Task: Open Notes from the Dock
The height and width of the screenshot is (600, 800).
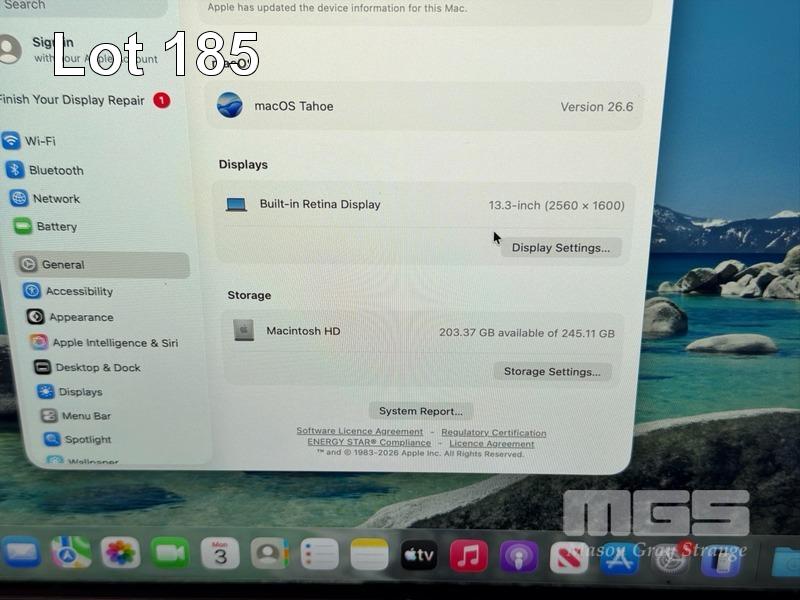Action: (x=369, y=554)
